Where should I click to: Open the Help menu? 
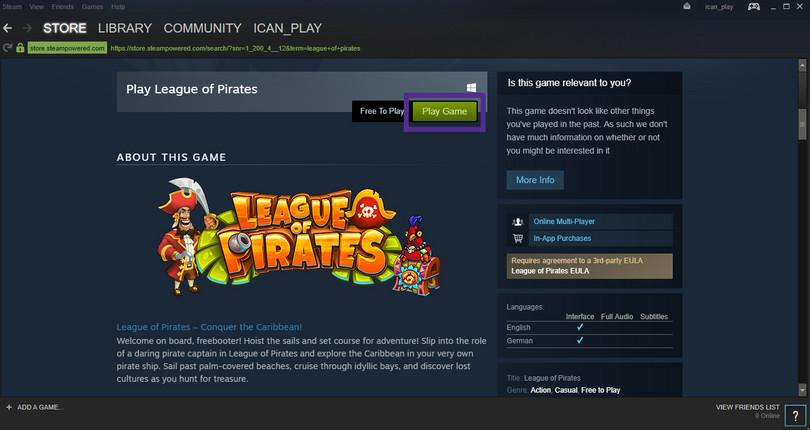[118, 7]
